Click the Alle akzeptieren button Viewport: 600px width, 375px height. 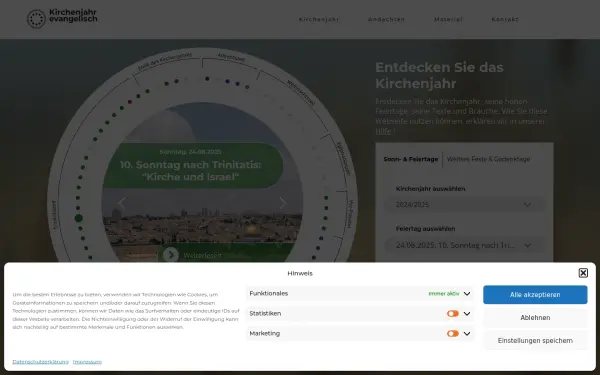tap(535, 295)
